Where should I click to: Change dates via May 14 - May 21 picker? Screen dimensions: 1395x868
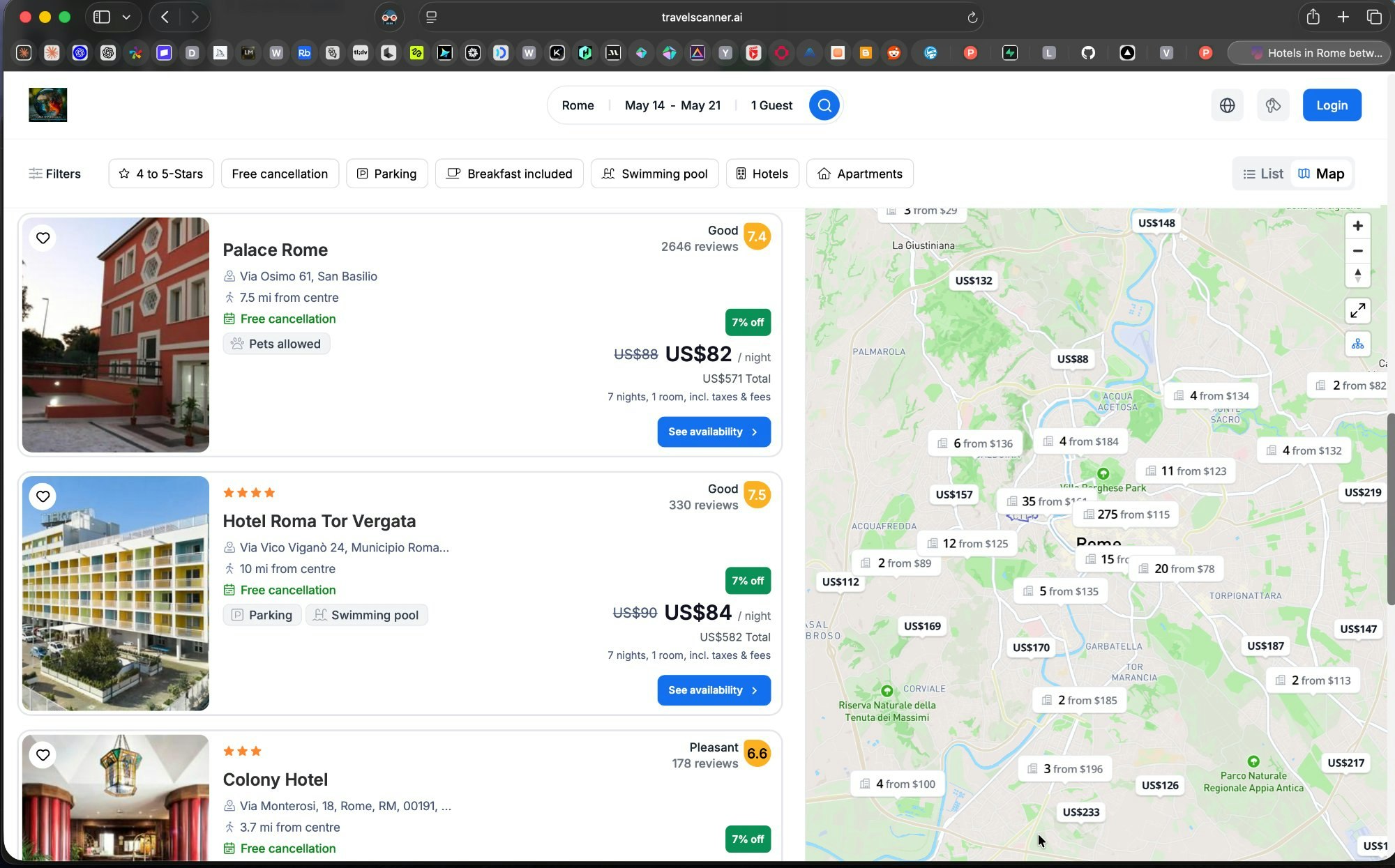click(672, 105)
